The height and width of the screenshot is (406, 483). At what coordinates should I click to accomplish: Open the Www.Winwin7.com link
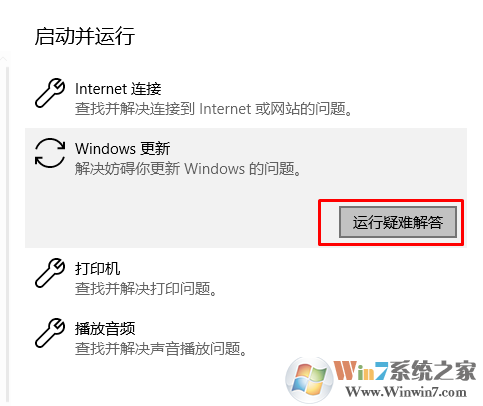pos(406,392)
